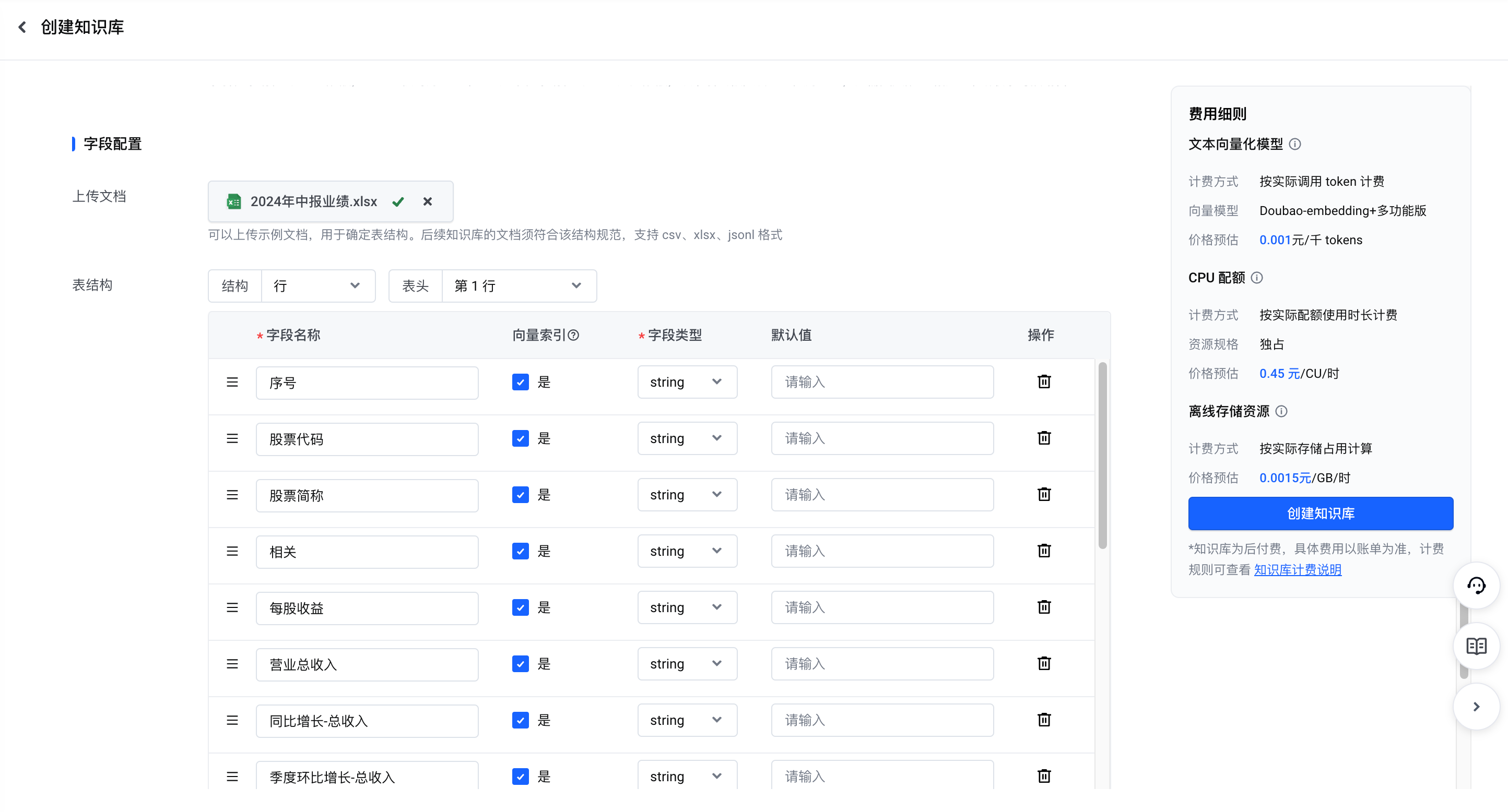Open the field type dropdown for 同比增长-总收入

click(687, 720)
